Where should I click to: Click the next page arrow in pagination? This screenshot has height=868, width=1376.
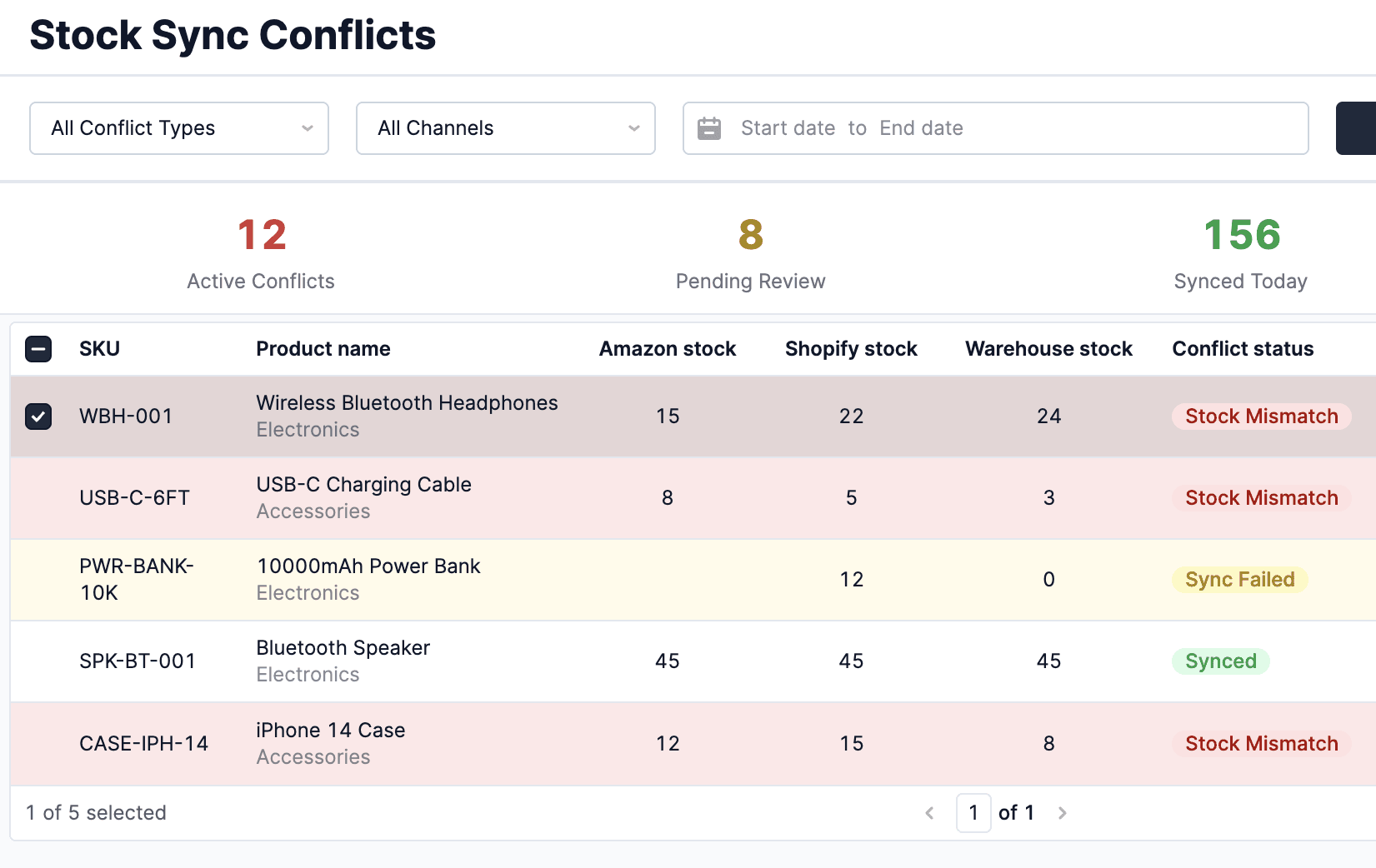1063,813
